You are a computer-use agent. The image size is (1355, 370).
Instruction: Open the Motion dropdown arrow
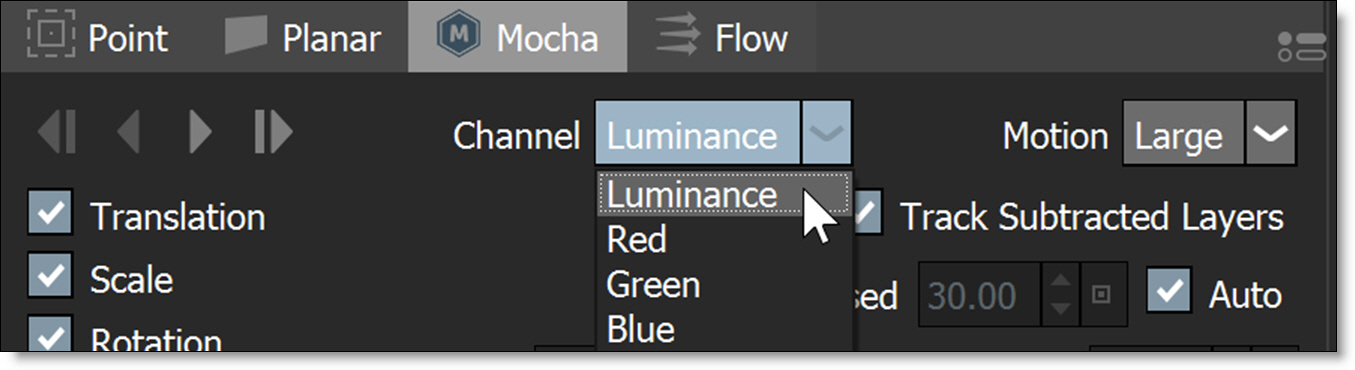pos(1271,133)
